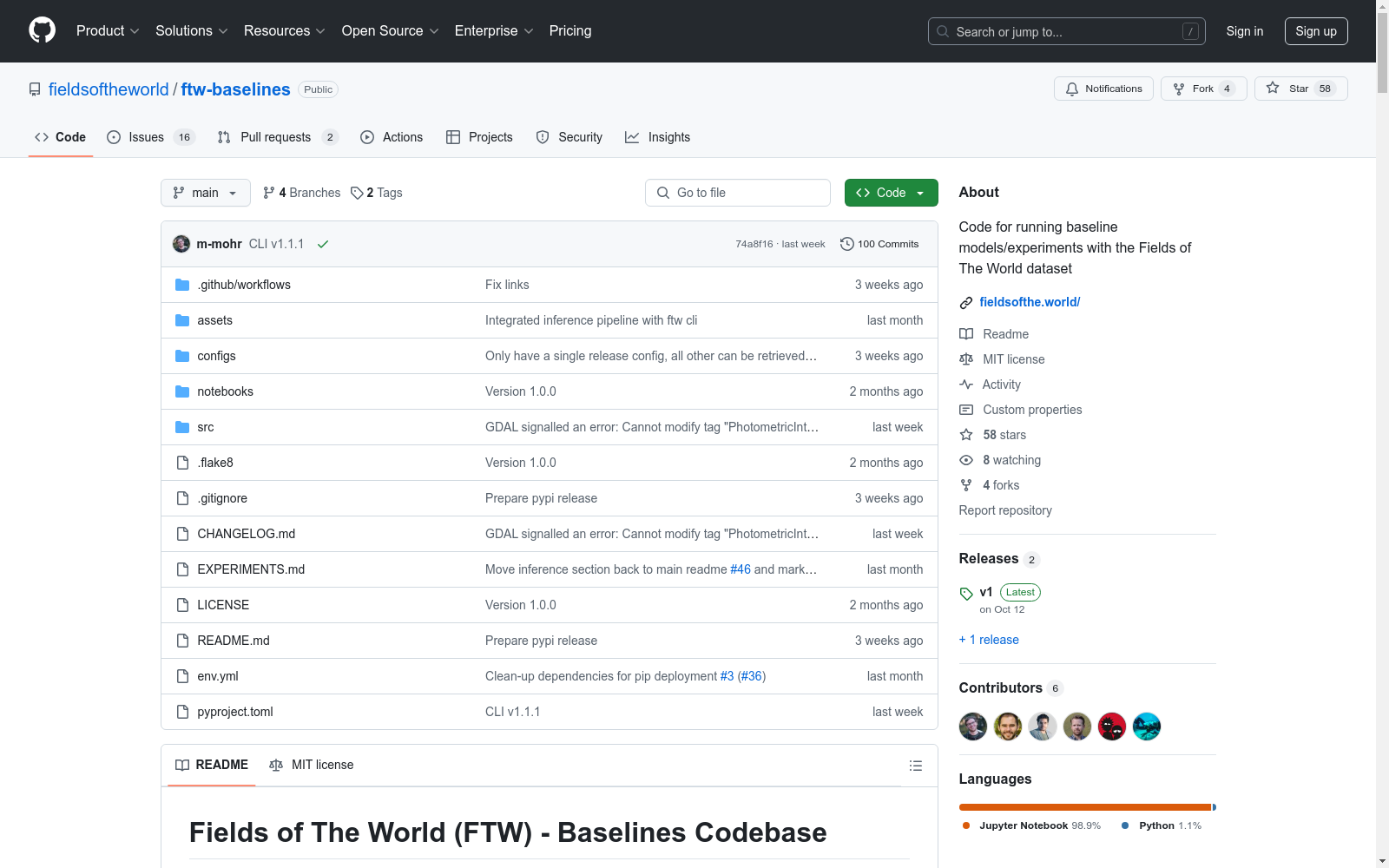This screenshot has height=868, width=1389.
Task: Click the Go to file input
Action: tap(738, 193)
